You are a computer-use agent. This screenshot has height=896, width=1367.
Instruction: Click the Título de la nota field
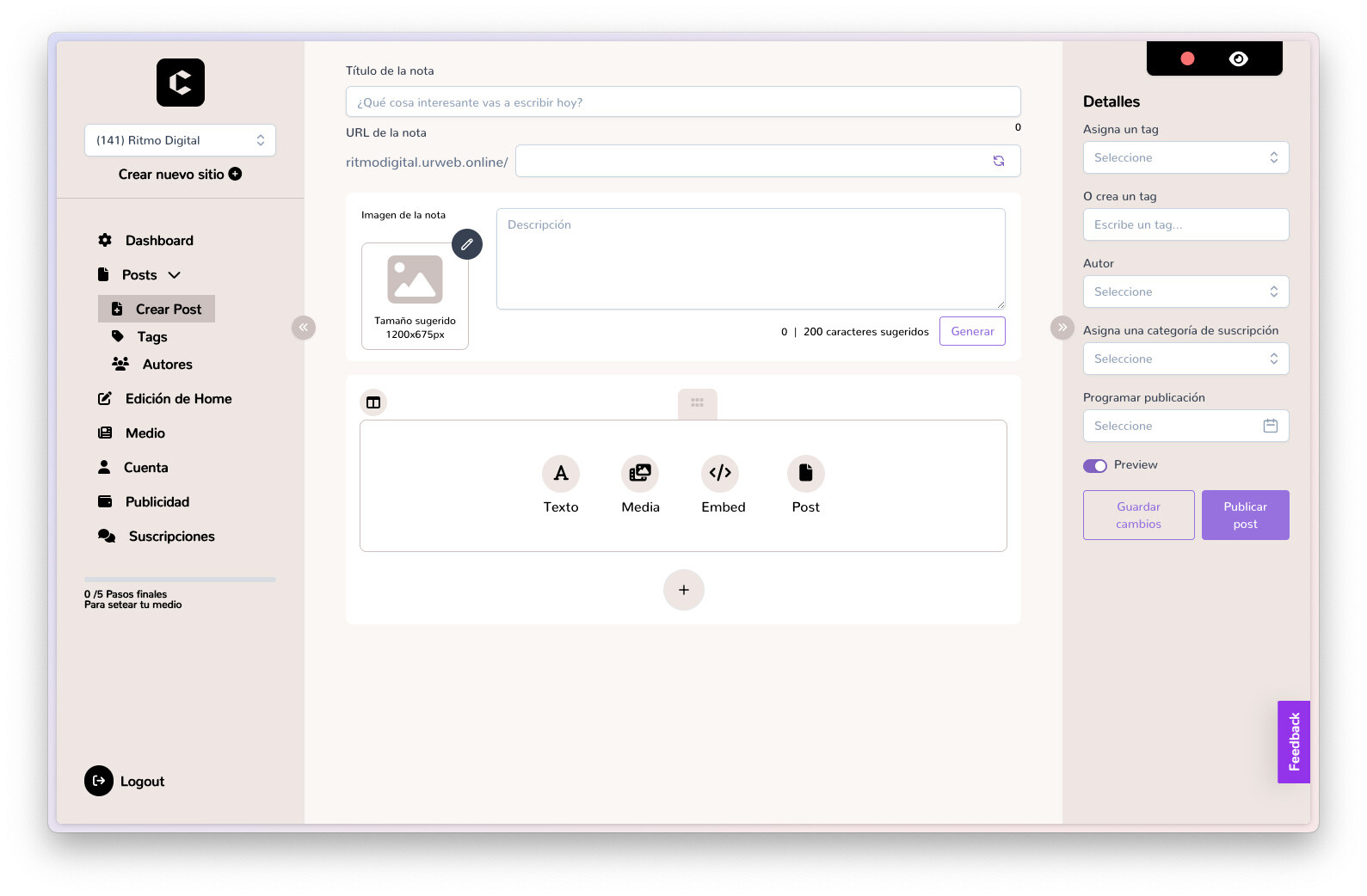[683, 101]
